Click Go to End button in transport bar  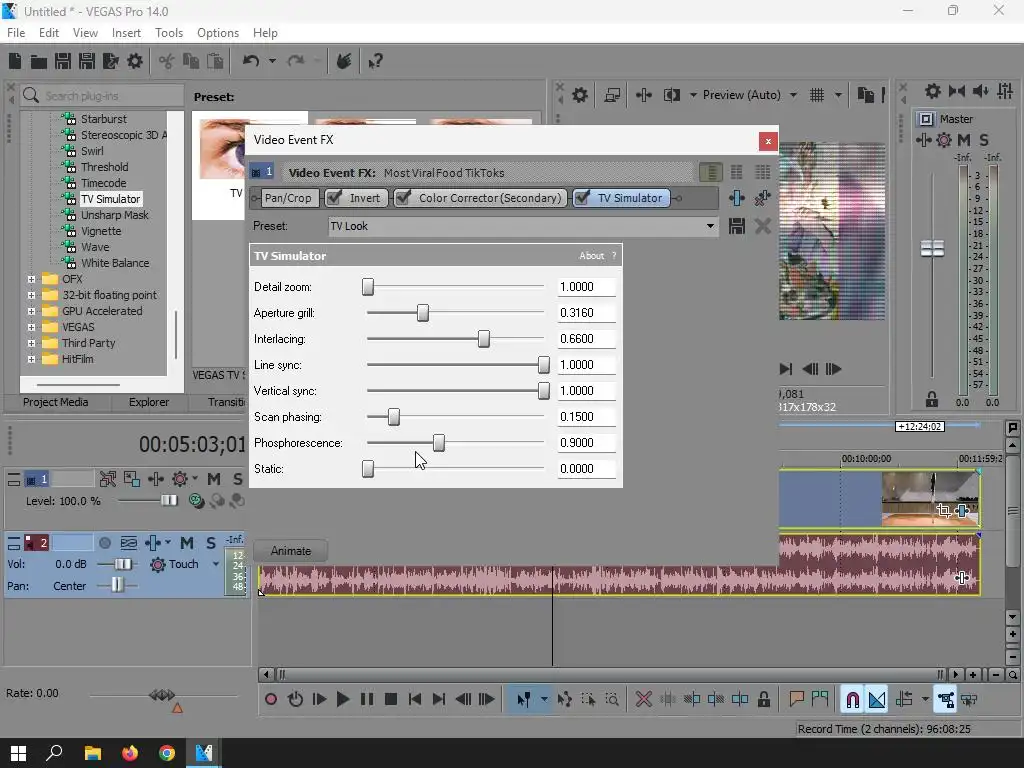click(x=439, y=699)
